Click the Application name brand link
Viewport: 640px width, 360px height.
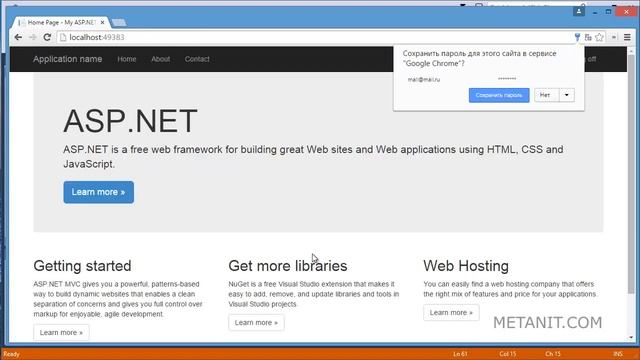68,59
